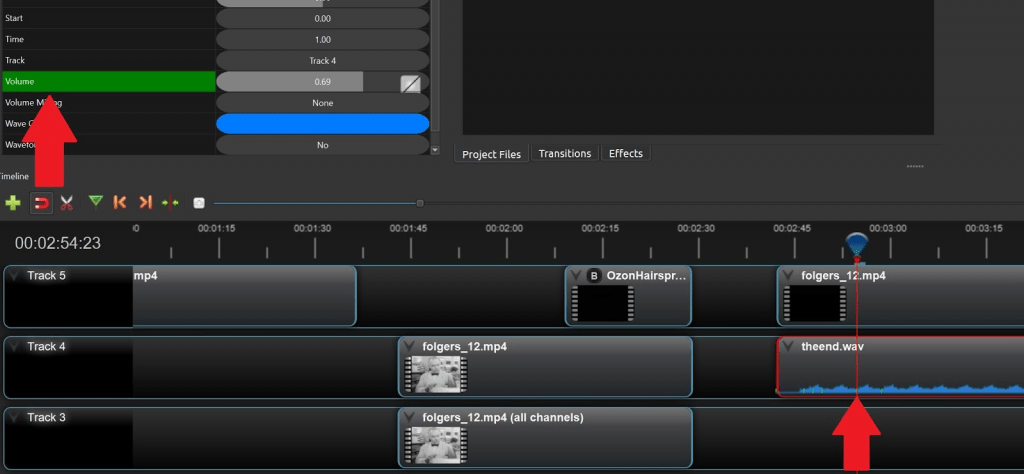Add a marker with the green triangle
Image resolution: width=1024 pixels, height=474 pixels.
pyautogui.click(x=96, y=202)
